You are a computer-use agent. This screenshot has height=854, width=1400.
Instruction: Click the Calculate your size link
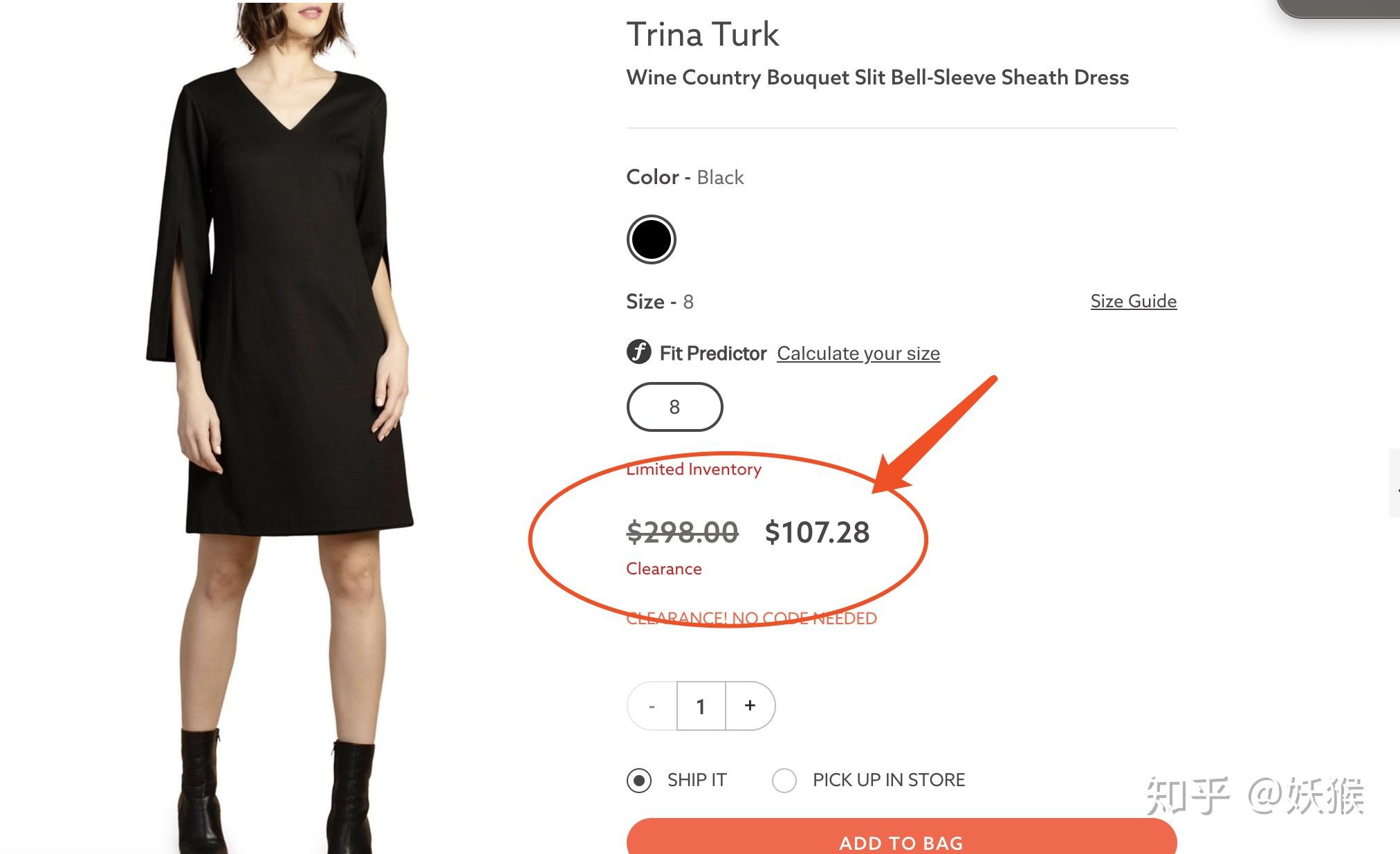pos(858,354)
